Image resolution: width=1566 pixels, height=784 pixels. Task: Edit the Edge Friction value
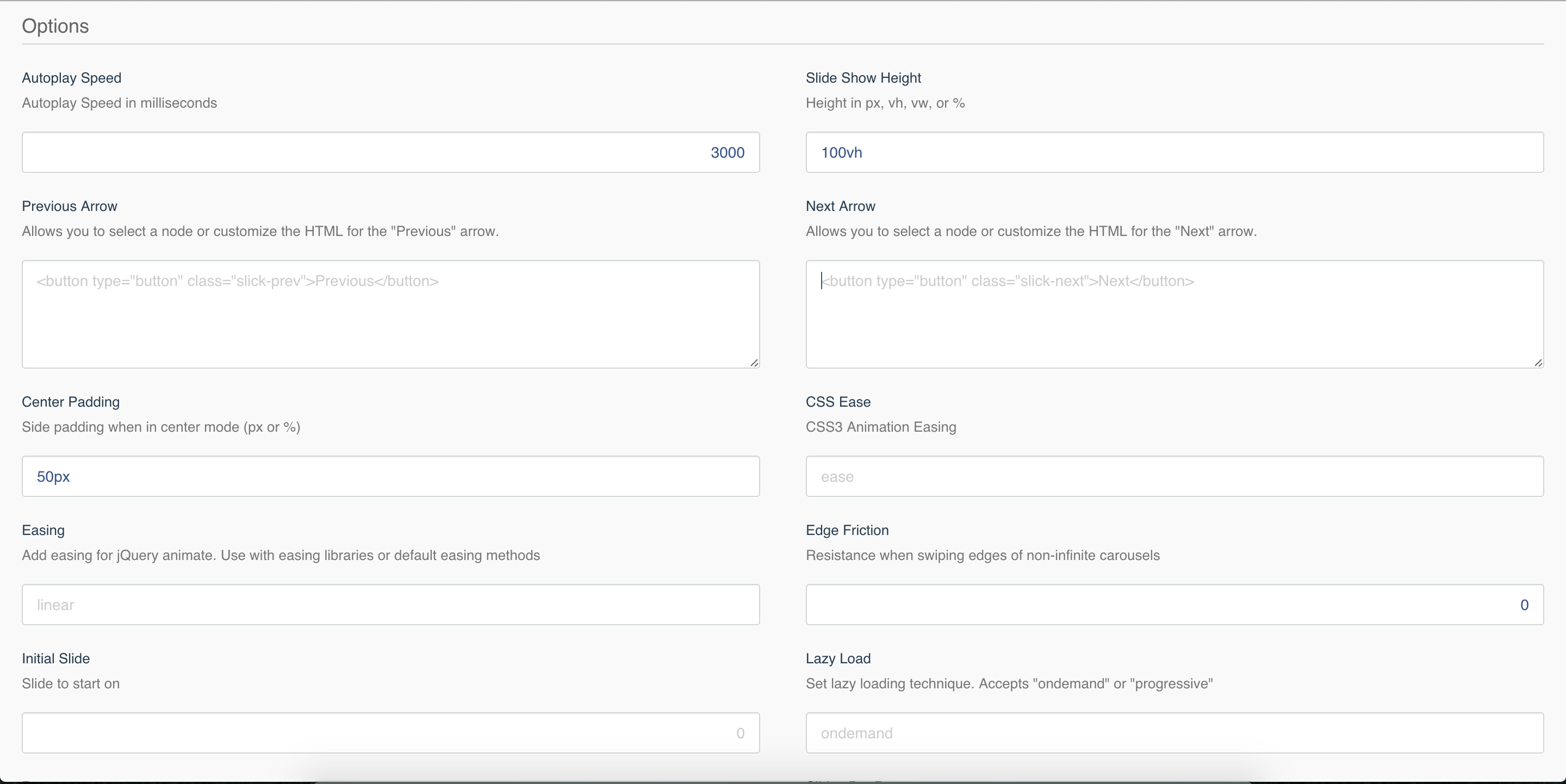pos(1174,604)
